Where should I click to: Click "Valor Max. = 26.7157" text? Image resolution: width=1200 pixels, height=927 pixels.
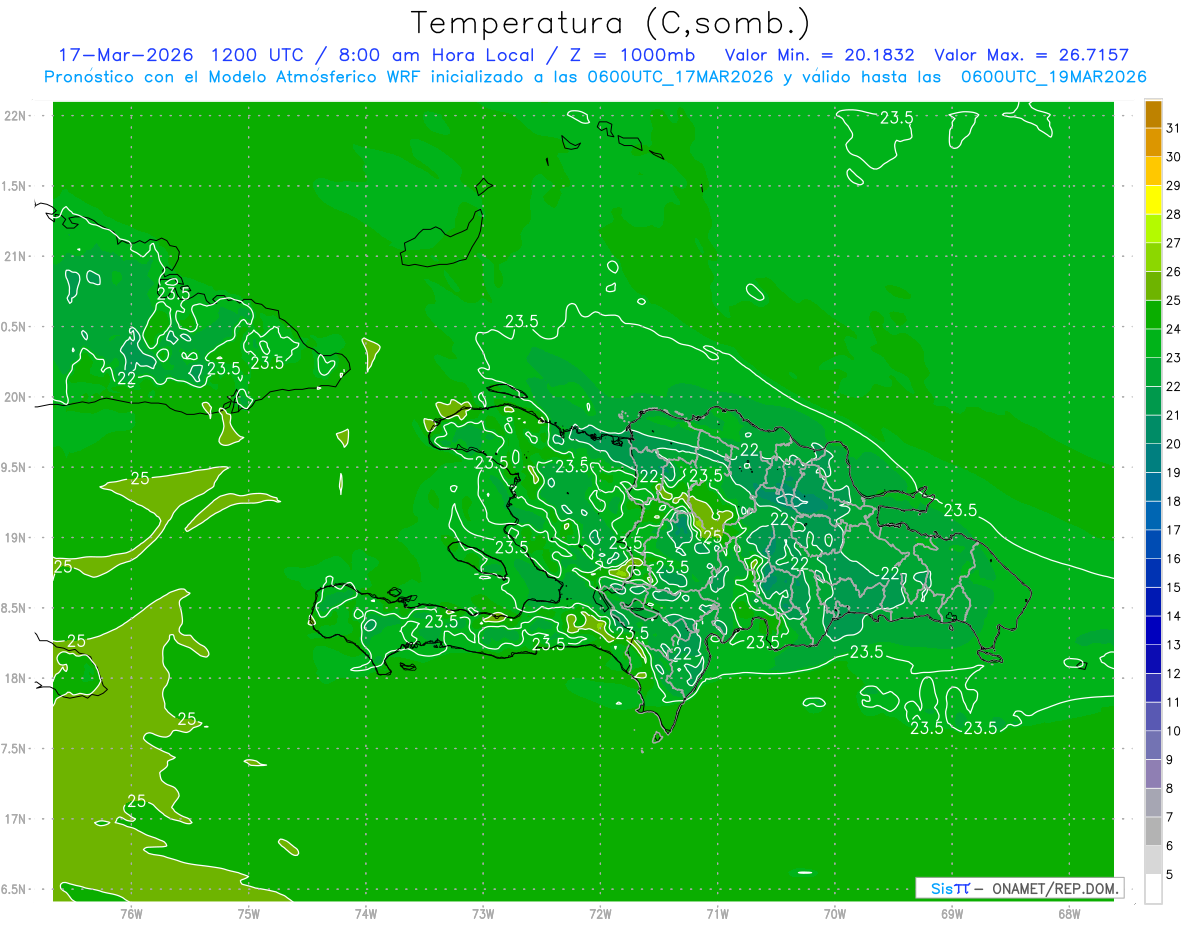[1031, 55]
